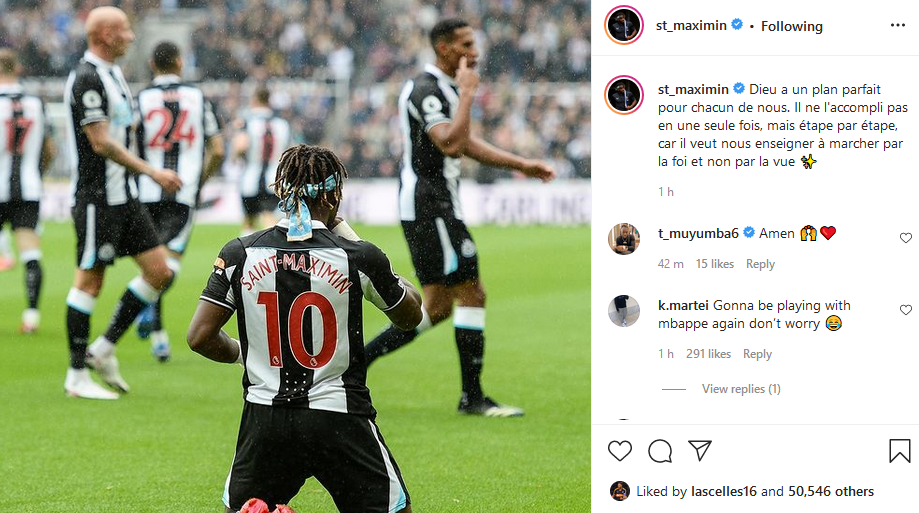This screenshot has height=513, width=919.
Task: Click the Following button in the header
Action: (792, 26)
